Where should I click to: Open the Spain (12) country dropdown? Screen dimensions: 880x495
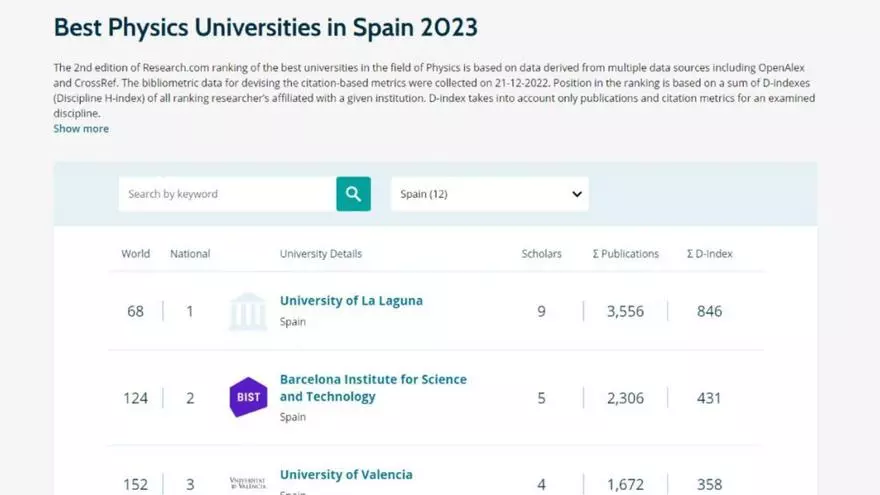[x=489, y=194]
